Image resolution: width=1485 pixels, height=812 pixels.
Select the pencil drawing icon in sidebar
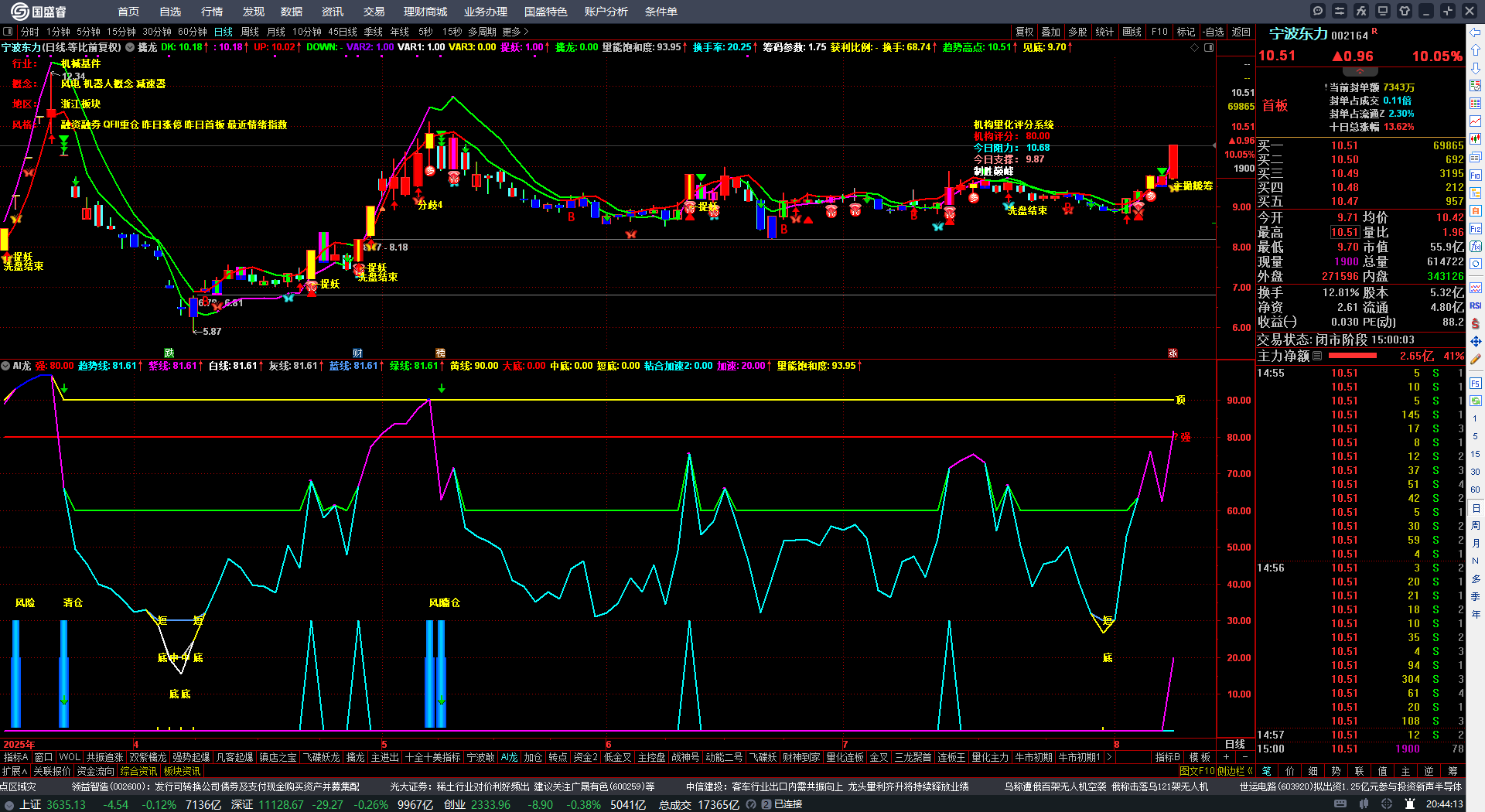(x=1476, y=359)
